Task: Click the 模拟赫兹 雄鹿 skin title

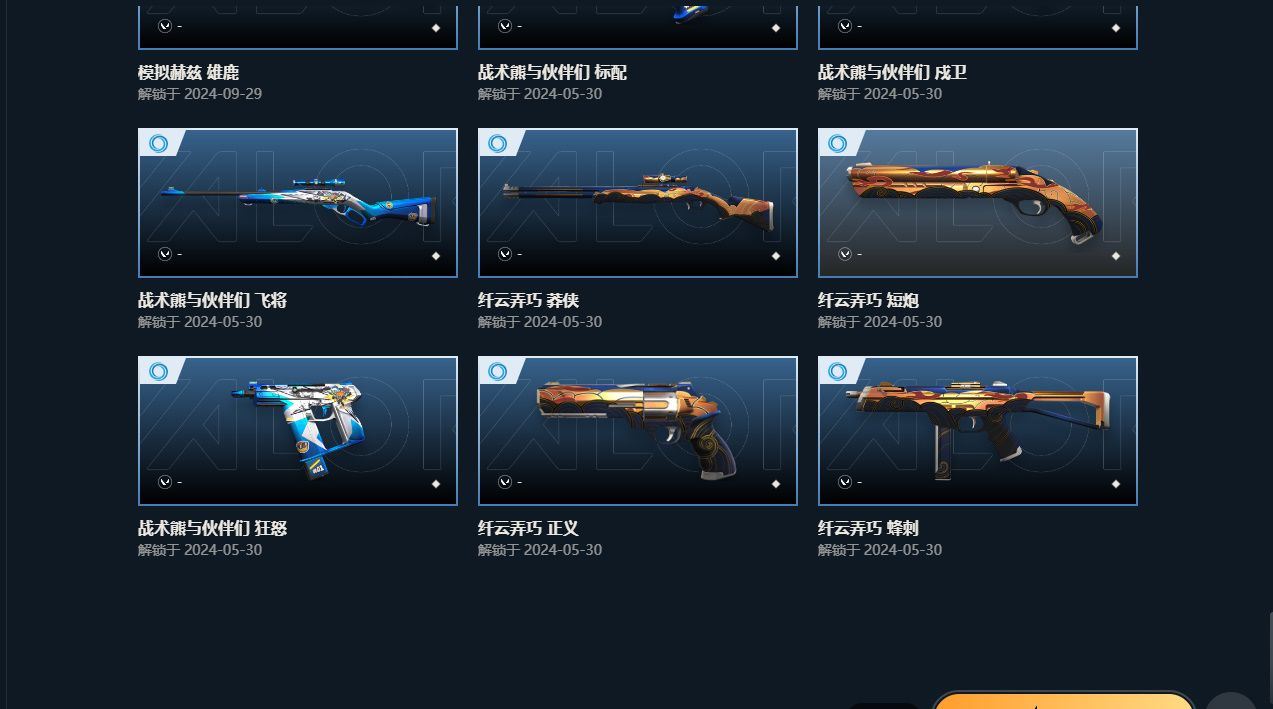Action: (x=188, y=73)
